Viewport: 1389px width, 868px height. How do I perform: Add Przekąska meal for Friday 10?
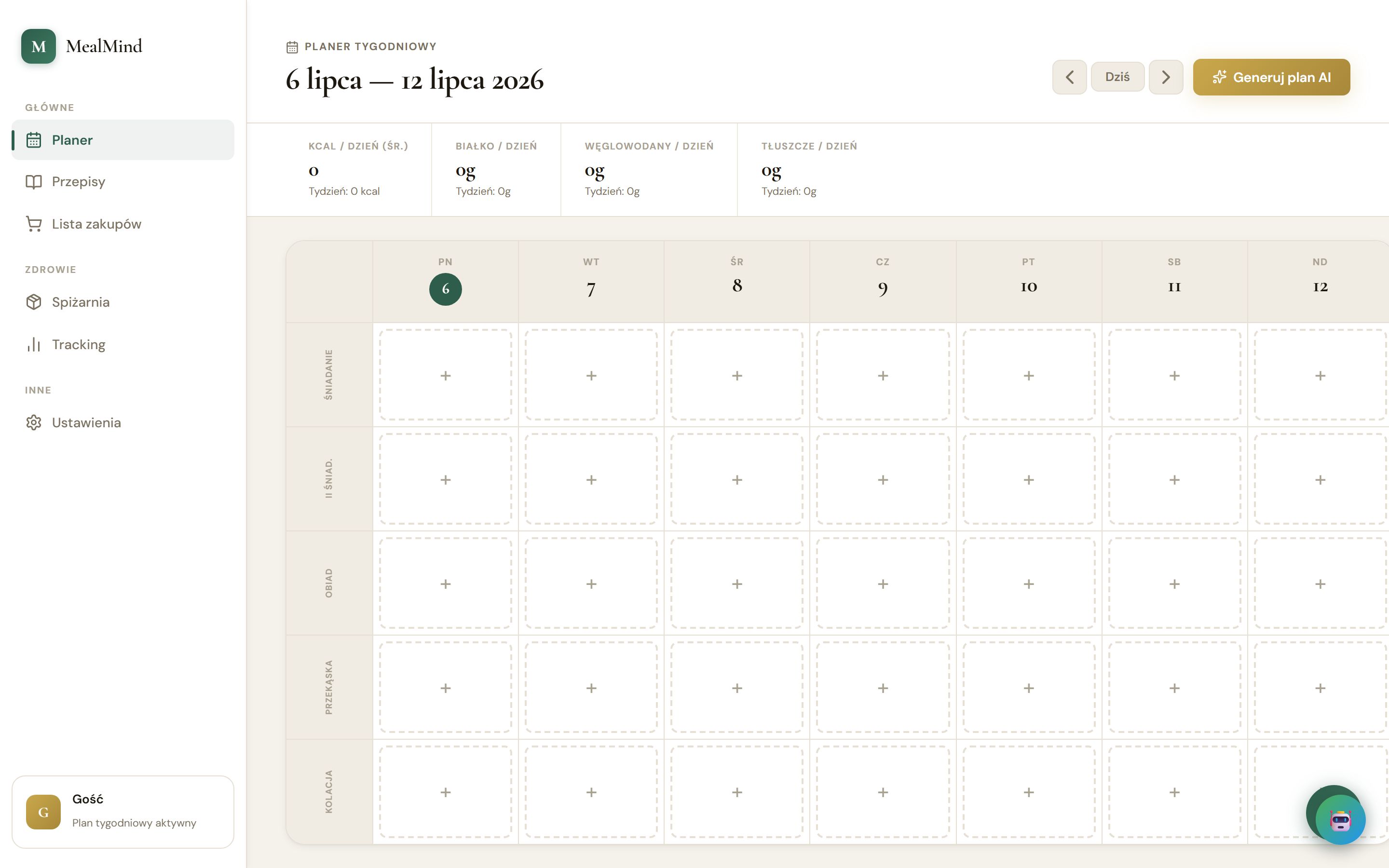click(1029, 688)
